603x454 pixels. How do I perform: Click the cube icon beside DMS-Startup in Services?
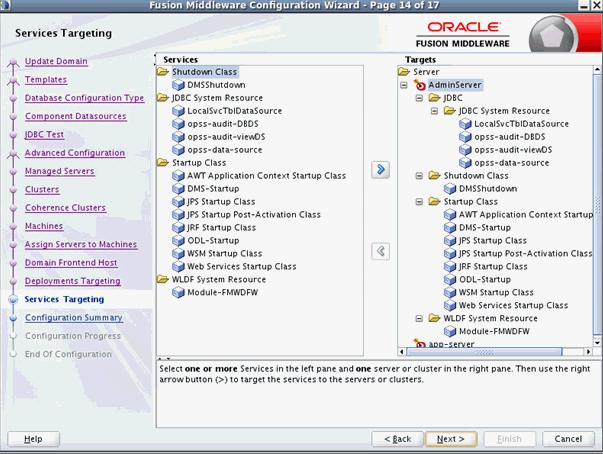click(178, 189)
